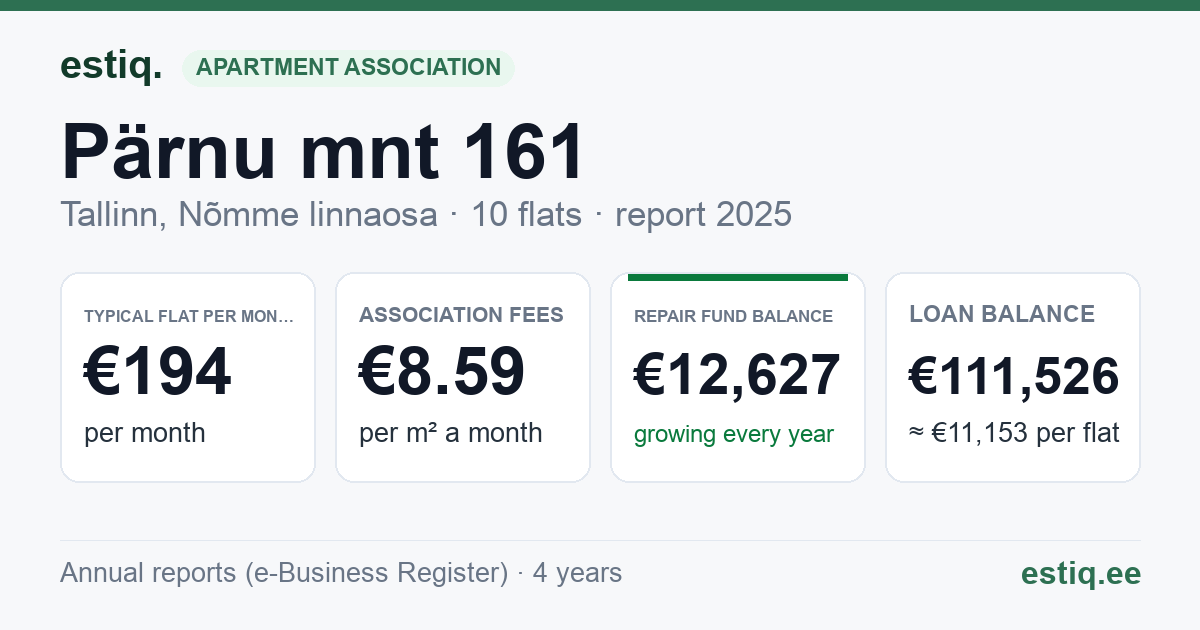Open the Association fees card
Viewport: 1200px width, 630px height.
click(463, 377)
